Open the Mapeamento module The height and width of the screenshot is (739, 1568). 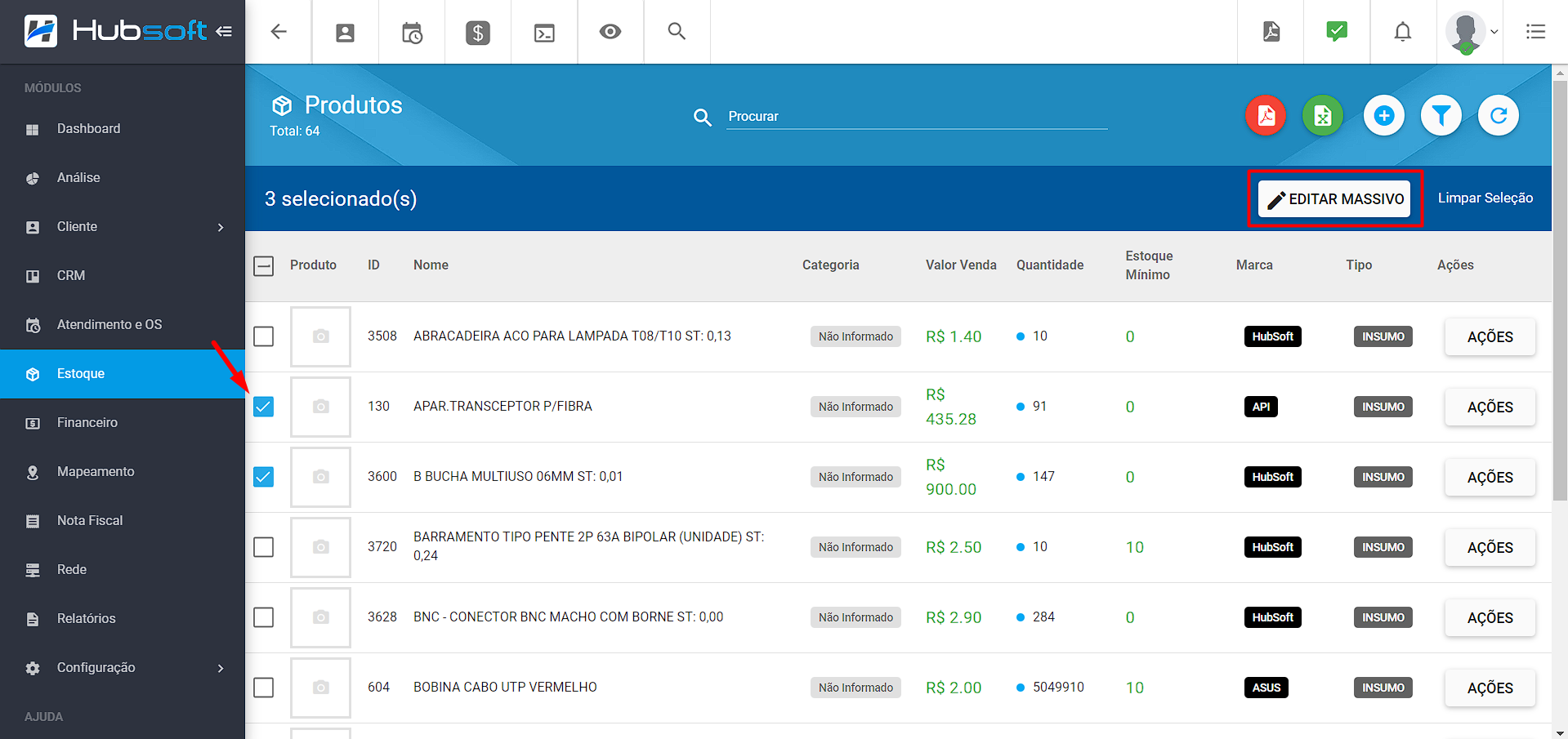coord(123,472)
